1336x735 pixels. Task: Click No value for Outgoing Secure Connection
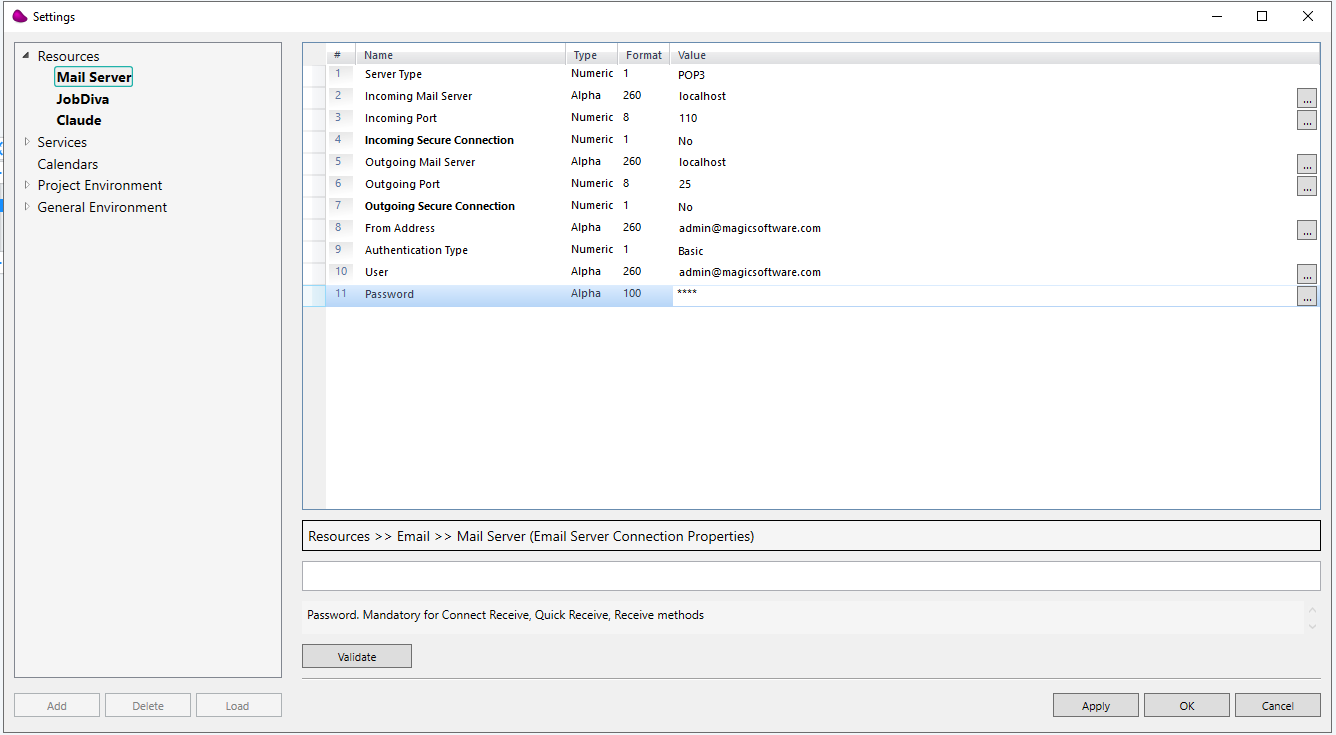pos(685,207)
